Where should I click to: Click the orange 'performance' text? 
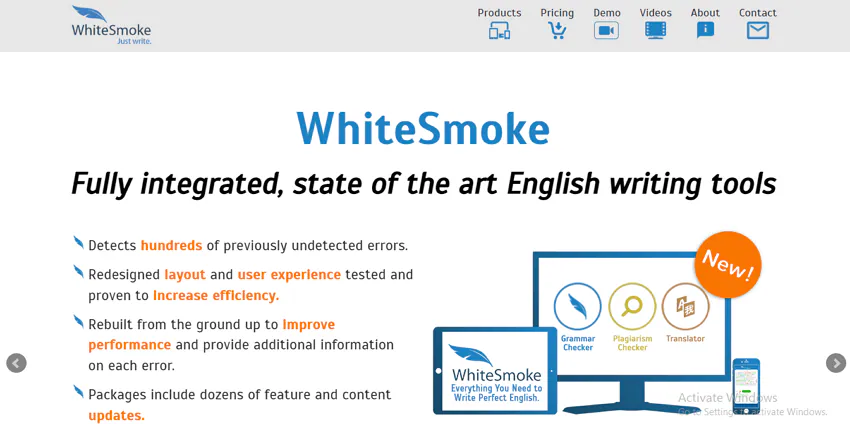(x=130, y=345)
